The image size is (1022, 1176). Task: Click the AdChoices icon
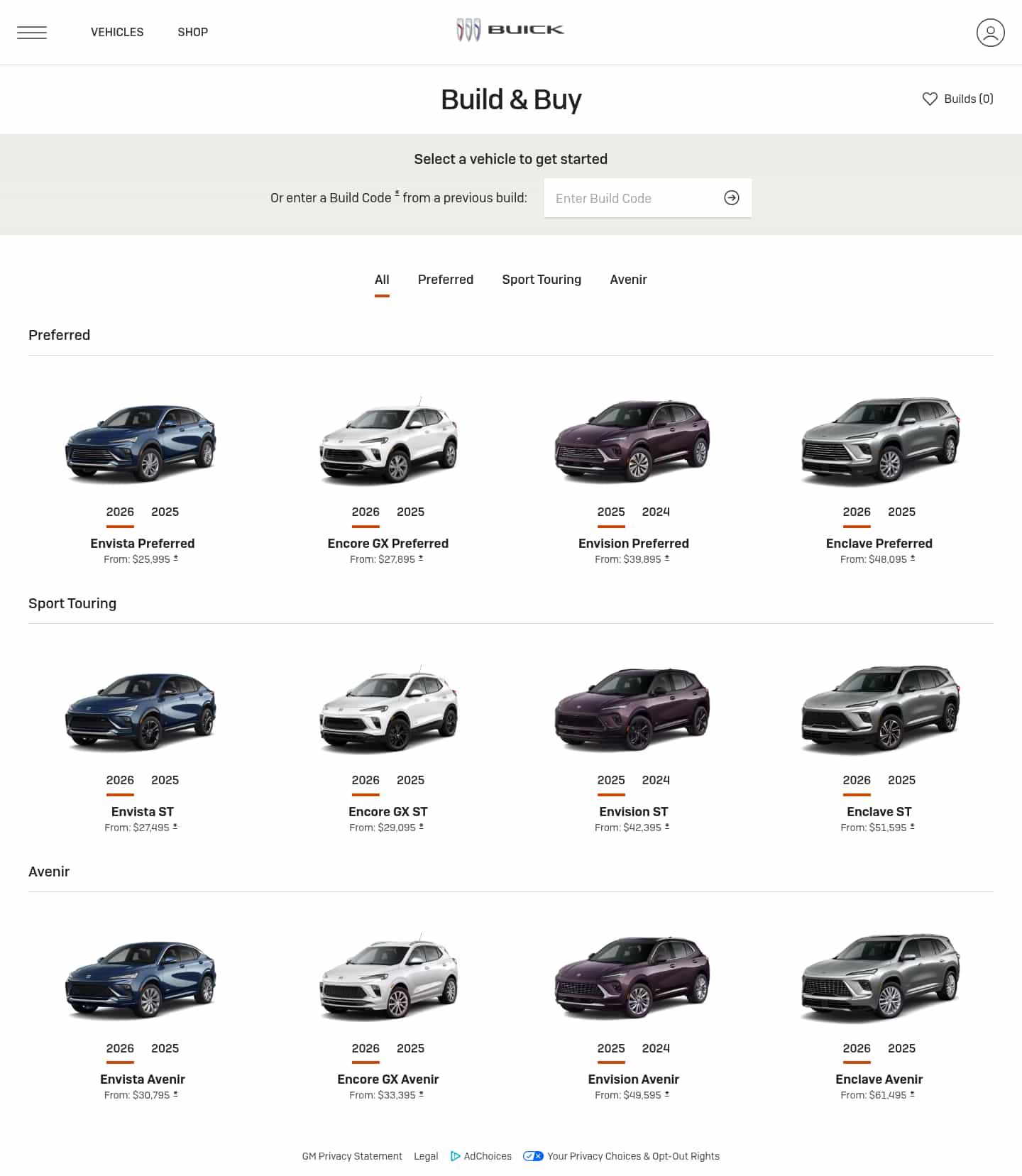tap(455, 1156)
